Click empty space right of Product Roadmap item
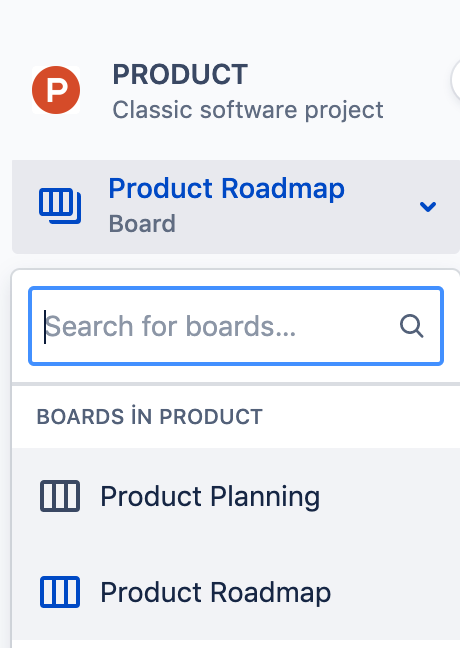This screenshot has height=648, width=460. click(395, 592)
